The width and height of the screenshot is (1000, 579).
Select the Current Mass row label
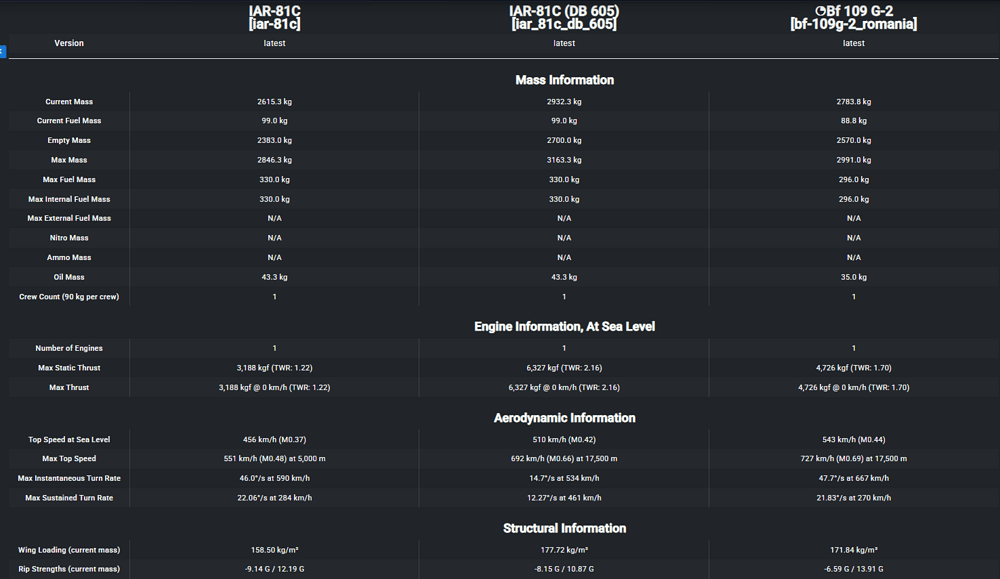[x=69, y=102]
